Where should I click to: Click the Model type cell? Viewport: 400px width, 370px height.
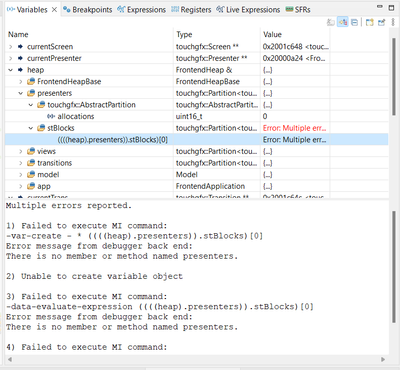pyautogui.click(x=187, y=175)
